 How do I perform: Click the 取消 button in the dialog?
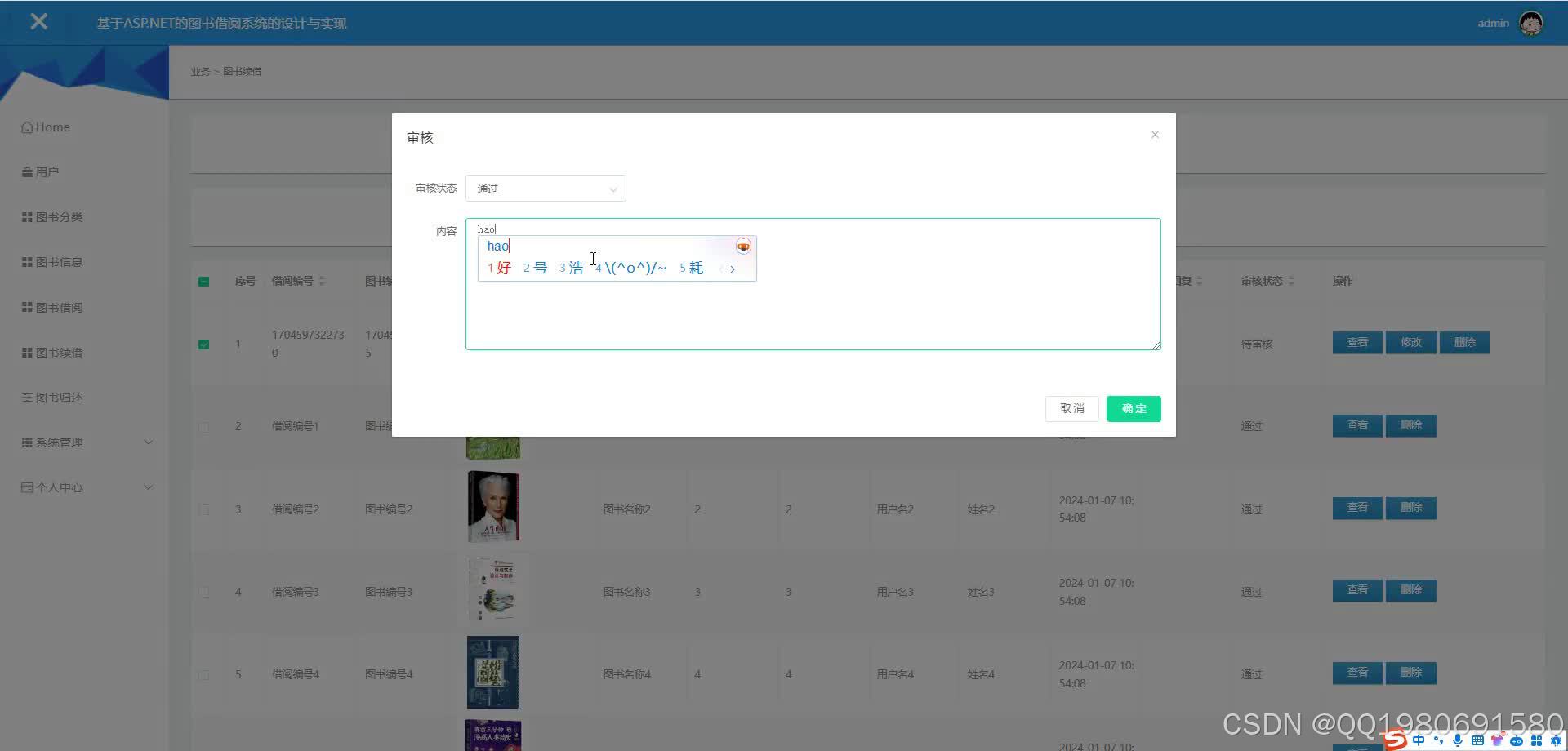click(1071, 409)
